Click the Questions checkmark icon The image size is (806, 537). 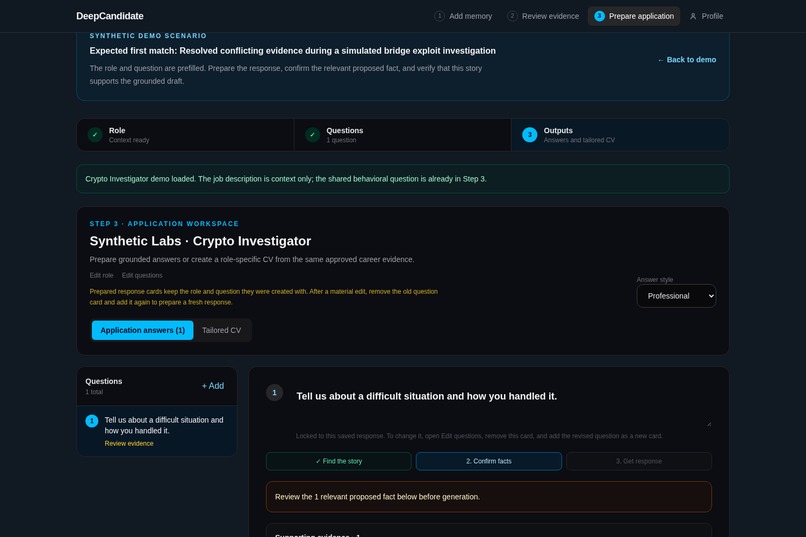[x=313, y=135]
